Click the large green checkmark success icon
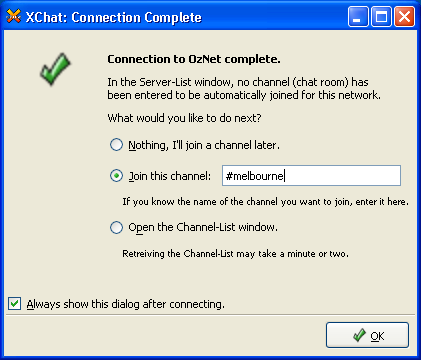 coord(55,69)
